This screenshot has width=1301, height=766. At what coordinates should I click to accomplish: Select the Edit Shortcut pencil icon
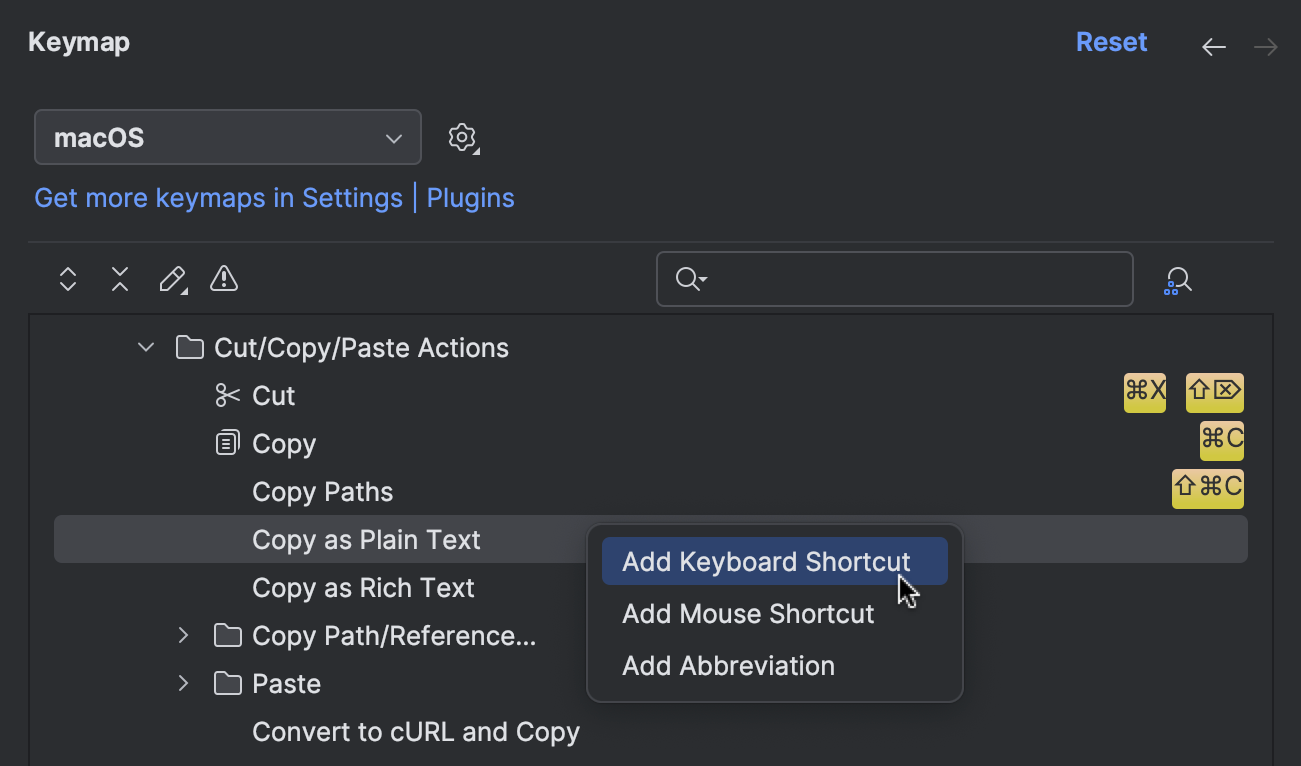tap(172, 279)
